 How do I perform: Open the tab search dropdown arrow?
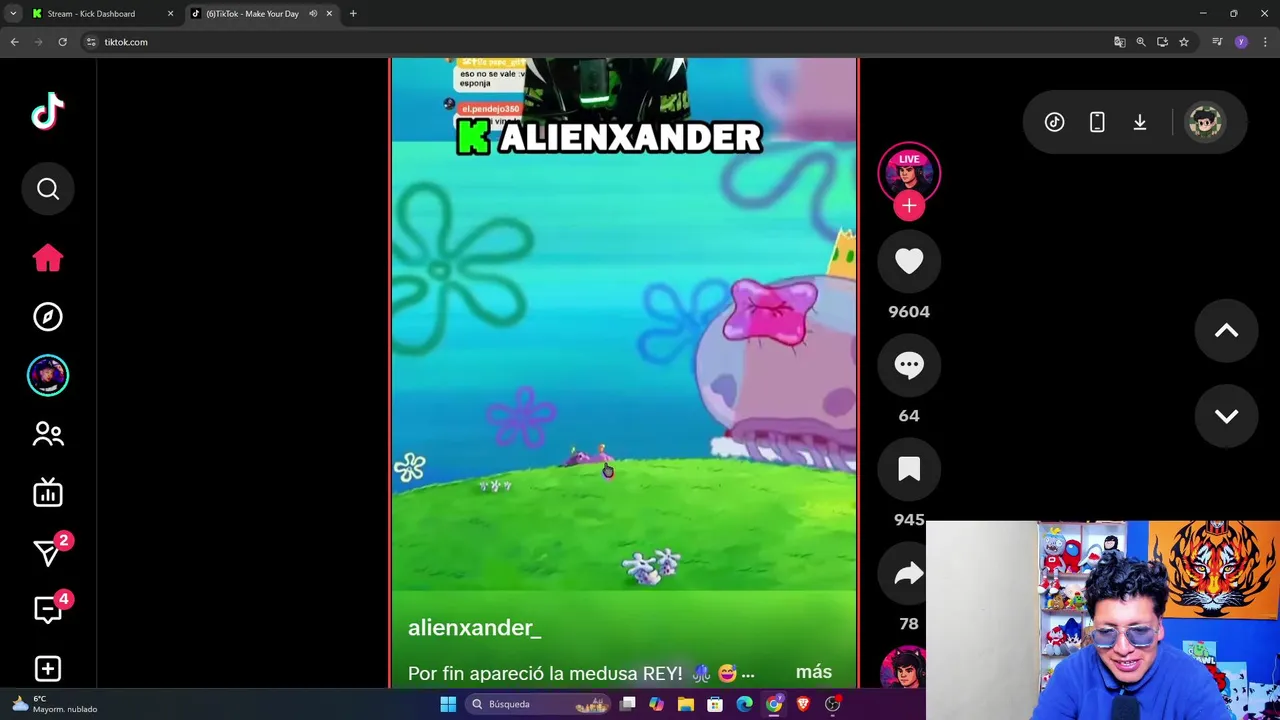tap(13, 14)
